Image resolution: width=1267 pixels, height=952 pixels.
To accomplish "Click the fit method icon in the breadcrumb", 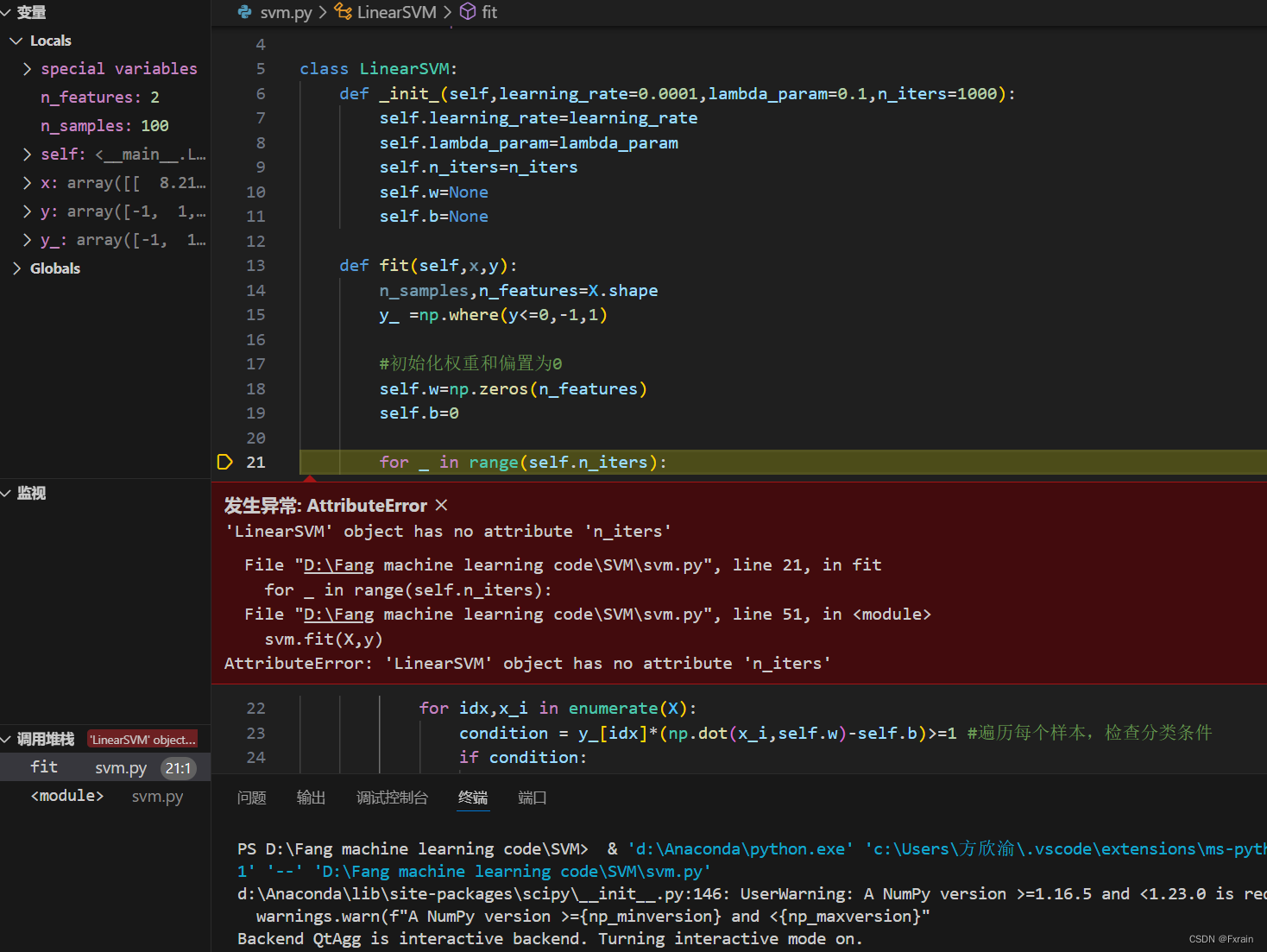I will point(468,11).
